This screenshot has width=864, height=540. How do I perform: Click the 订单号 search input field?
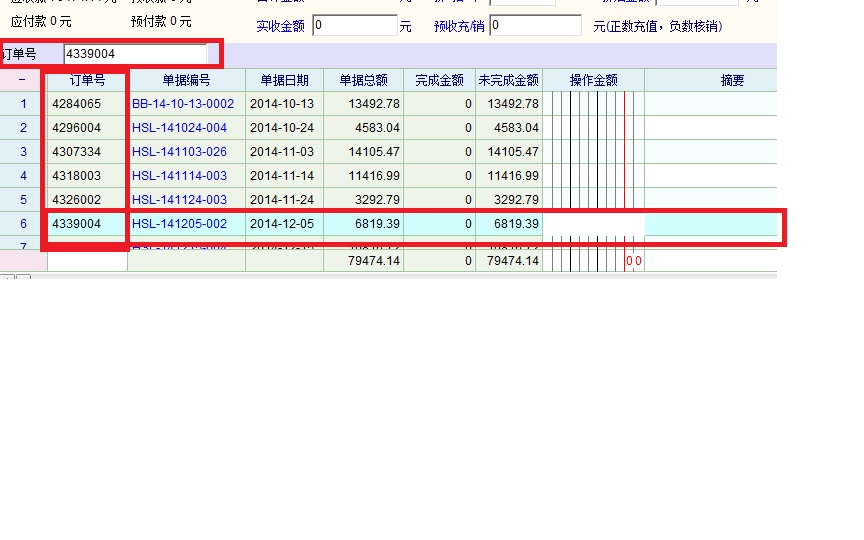(135, 54)
